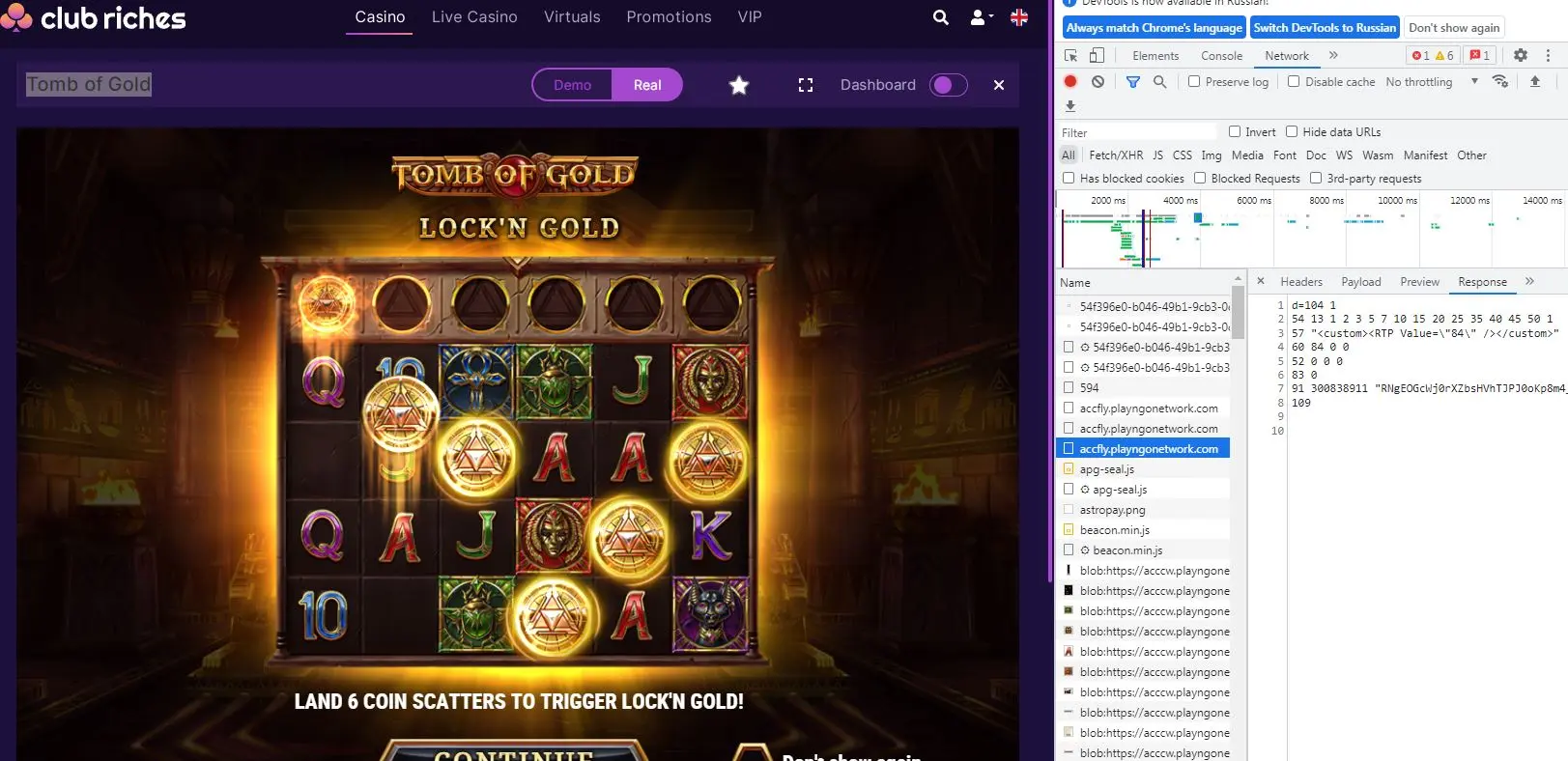The image size is (1568, 761).
Task: Toggle the Dashboard switch
Action: coord(948,85)
